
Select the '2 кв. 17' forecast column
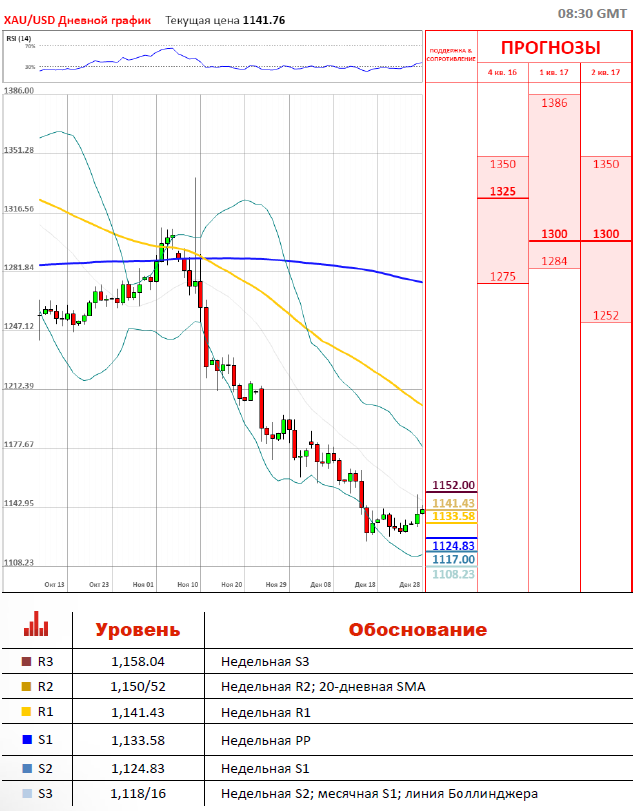(606, 73)
